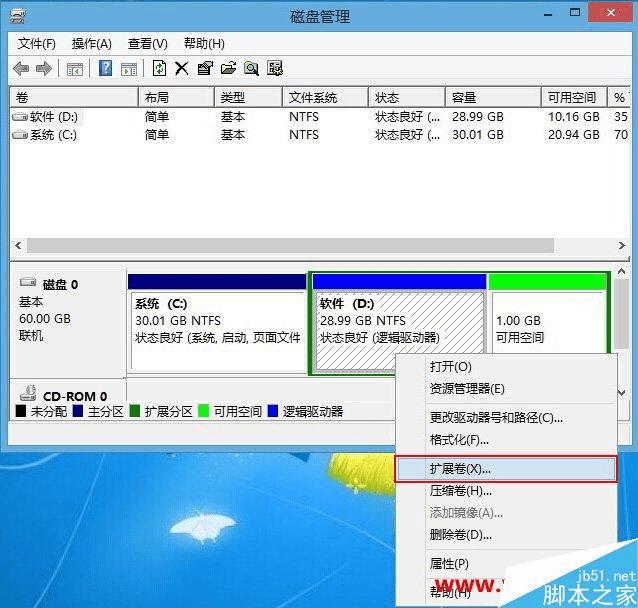This screenshot has width=638, height=608.
Task: Sort by the 可用空间 column header
Action: (574, 97)
